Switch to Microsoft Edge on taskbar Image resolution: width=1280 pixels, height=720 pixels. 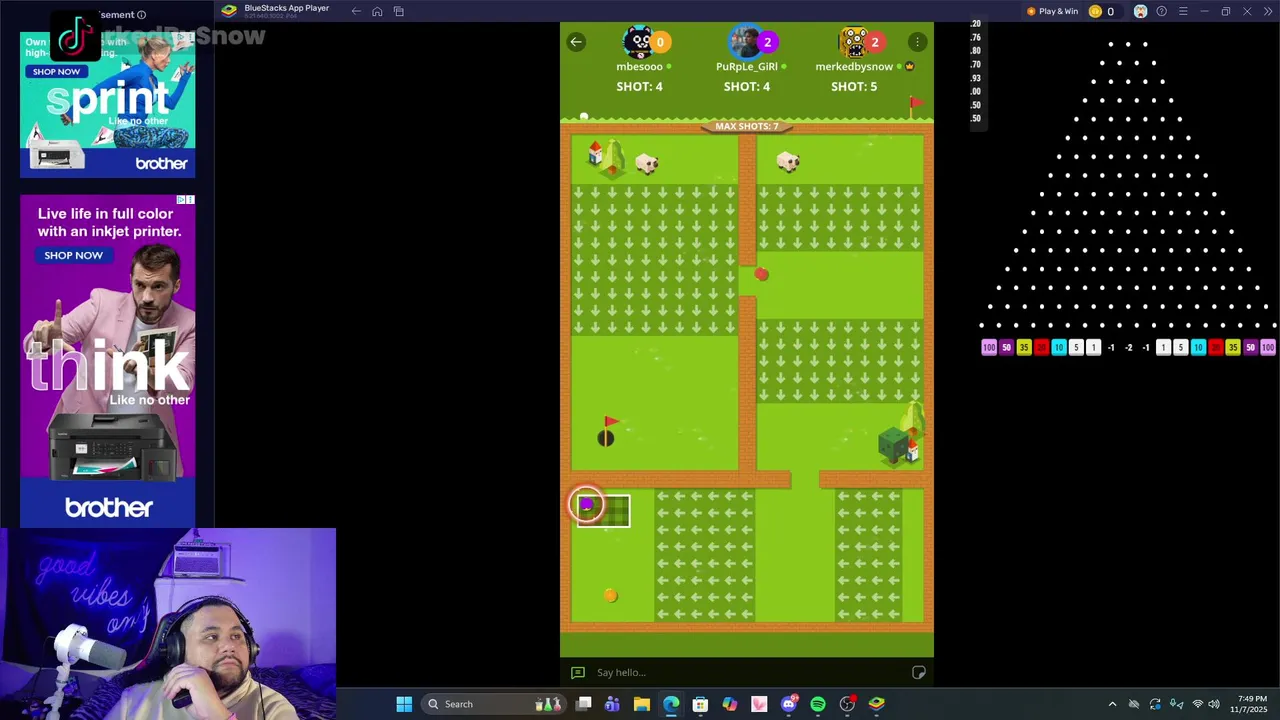pos(671,704)
